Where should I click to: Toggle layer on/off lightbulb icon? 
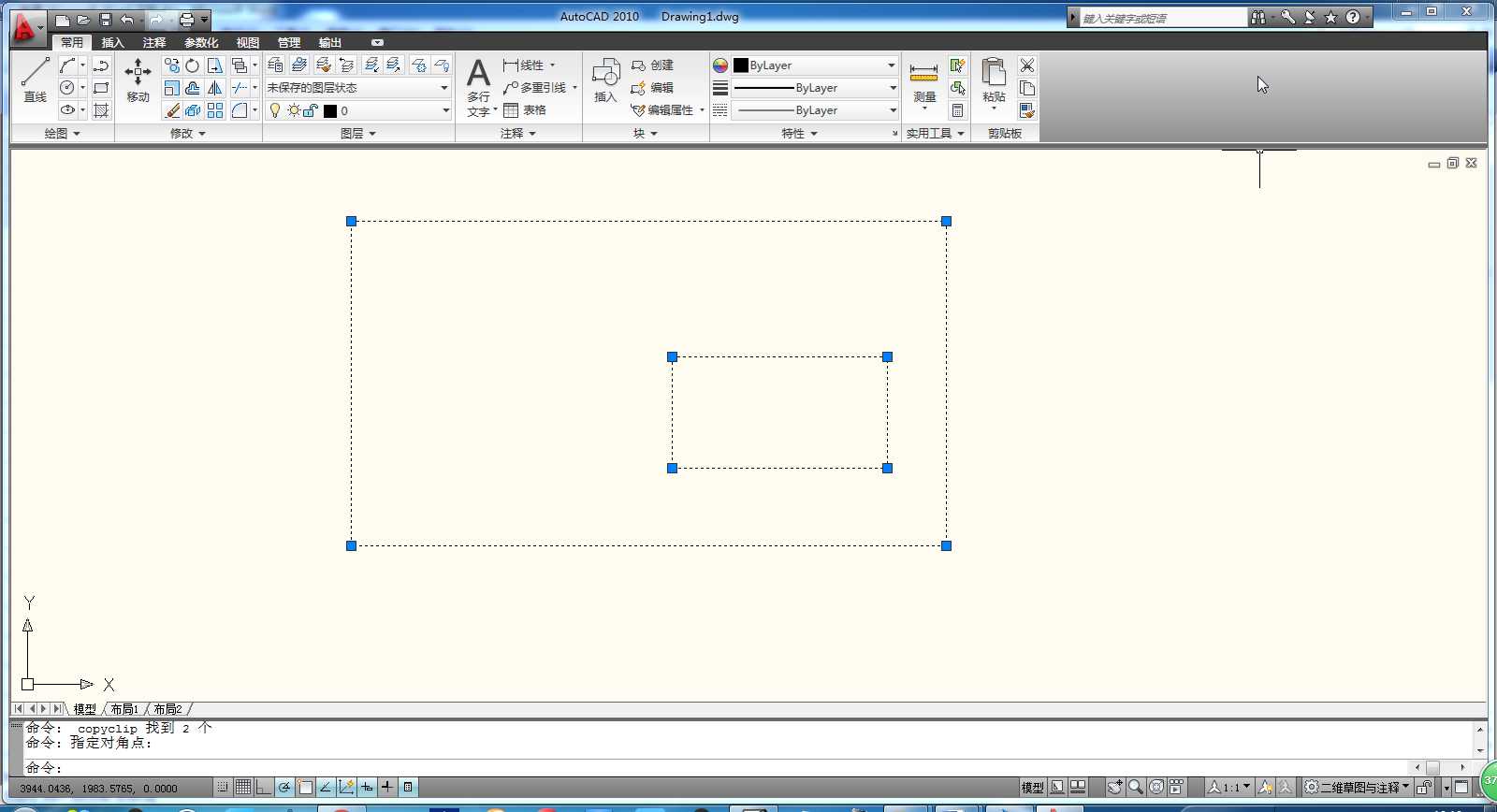275,110
